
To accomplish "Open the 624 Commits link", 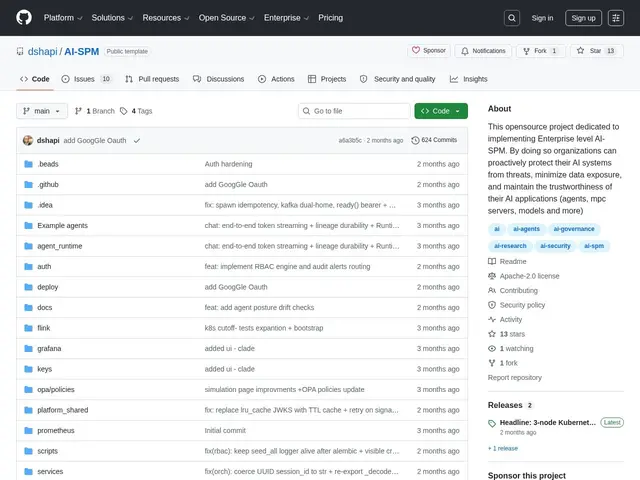I will point(434,140).
